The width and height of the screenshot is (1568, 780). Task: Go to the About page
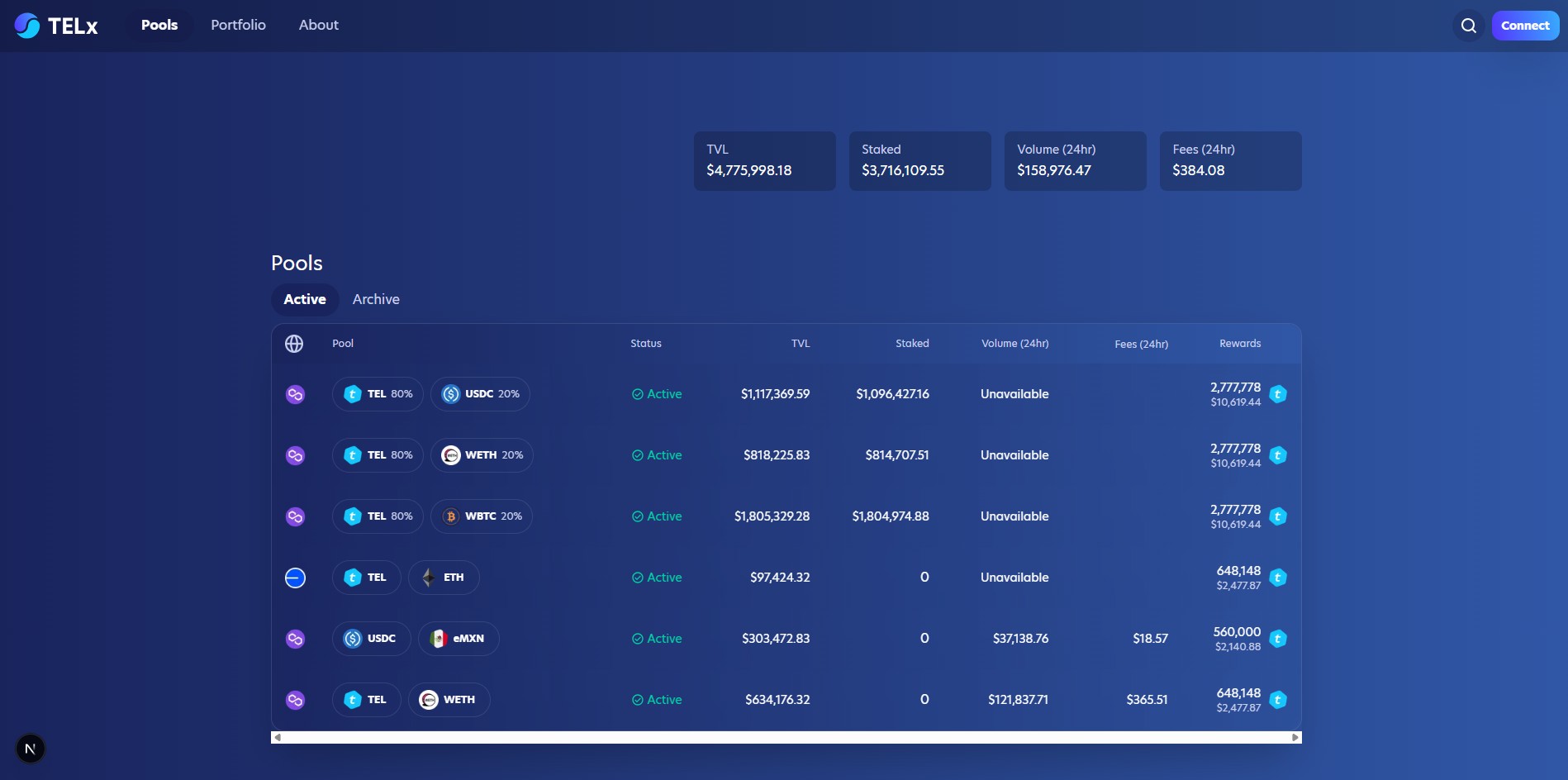tap(318, 25)
